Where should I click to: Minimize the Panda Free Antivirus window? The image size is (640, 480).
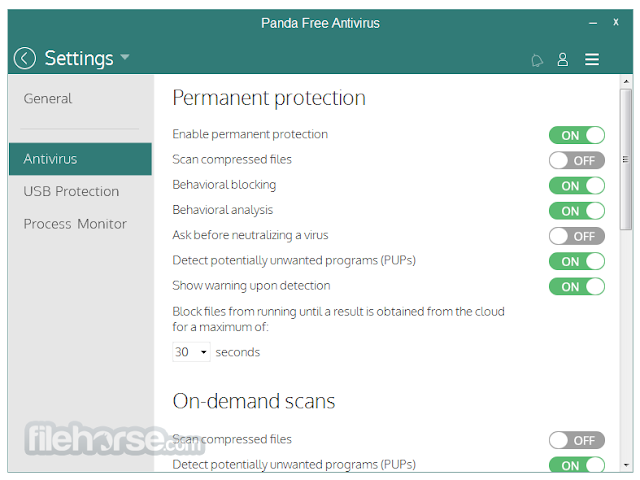[x=593, y=24]
